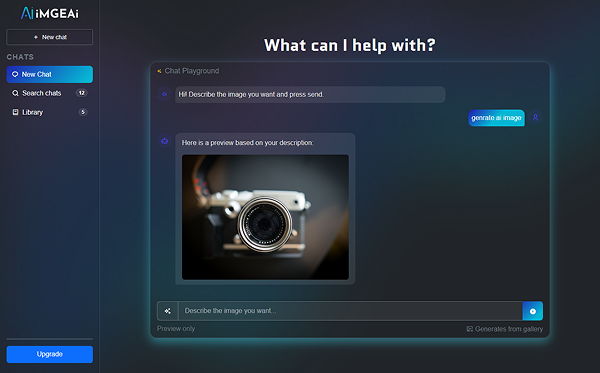
Task: Click the user avatar icon beside the message
Action: pos(536,117)
